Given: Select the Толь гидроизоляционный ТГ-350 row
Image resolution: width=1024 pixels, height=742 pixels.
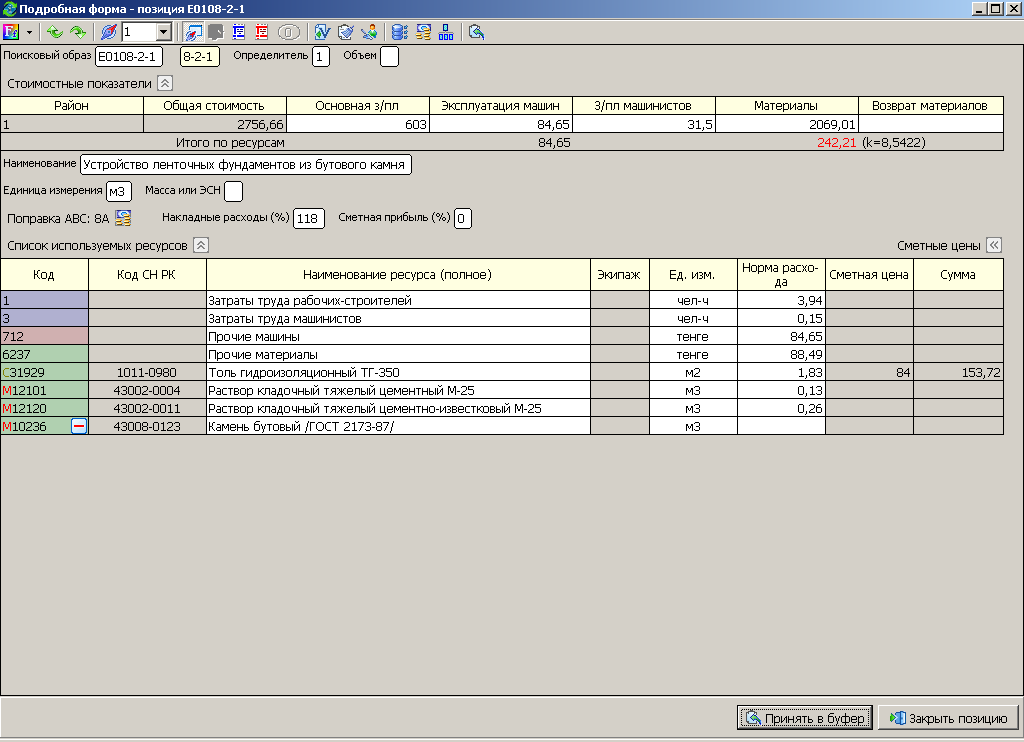Looking at the screenshot, I should click(502, 372).
